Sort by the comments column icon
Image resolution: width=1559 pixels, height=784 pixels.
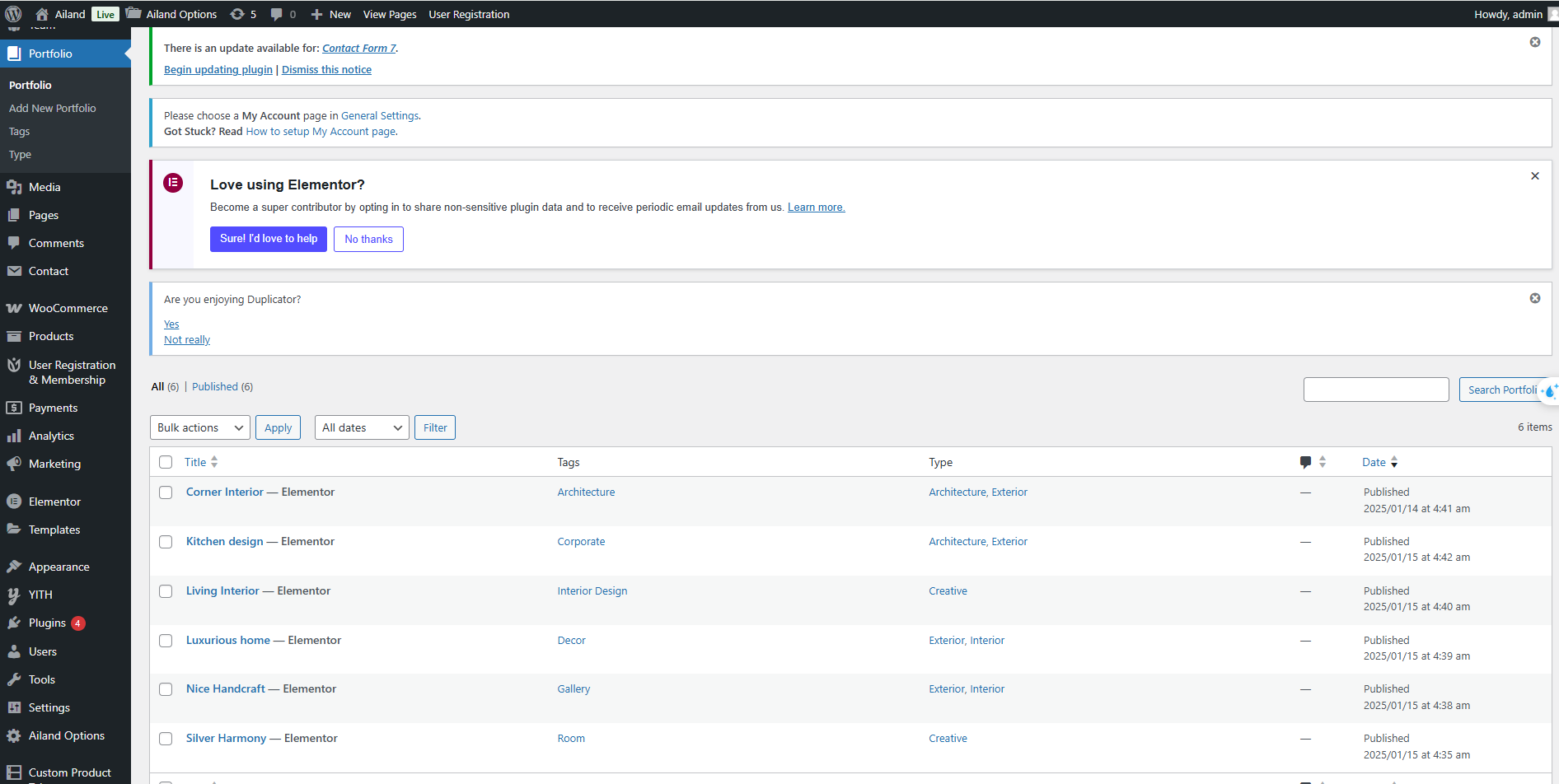(x=1313, y=462)
